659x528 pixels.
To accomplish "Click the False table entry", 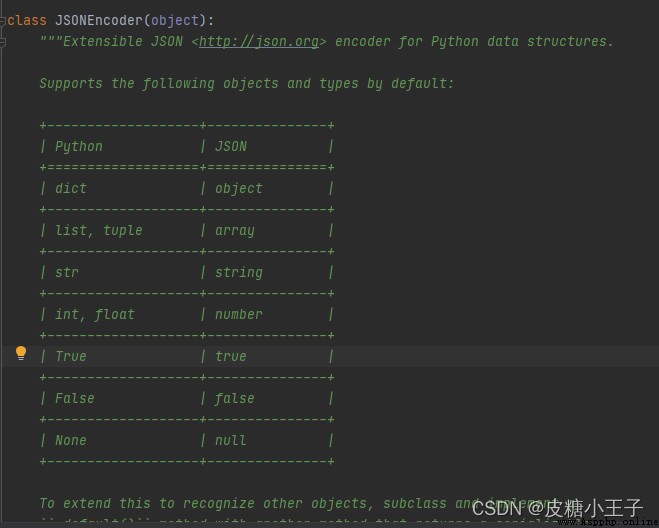I will tap(75, 399).
